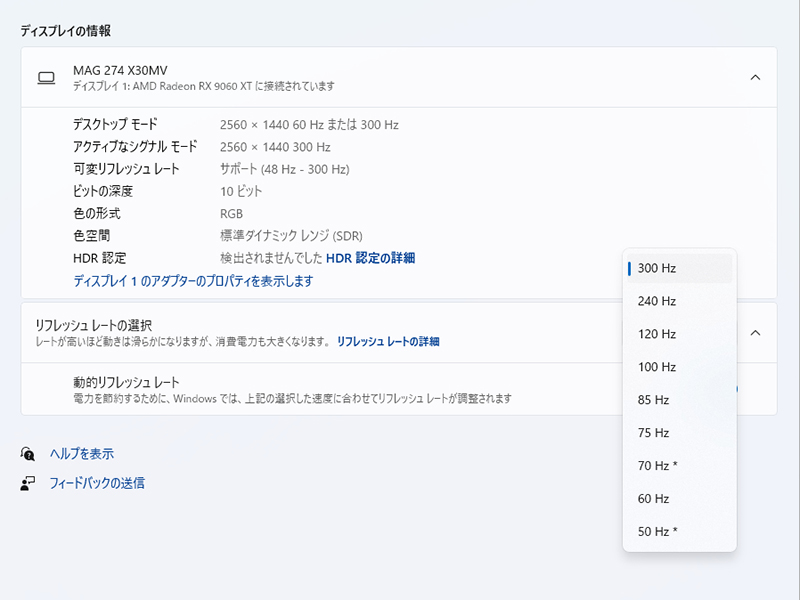
Task: Open display 1 adapter properties link
Action: click(x=193, y=281)
